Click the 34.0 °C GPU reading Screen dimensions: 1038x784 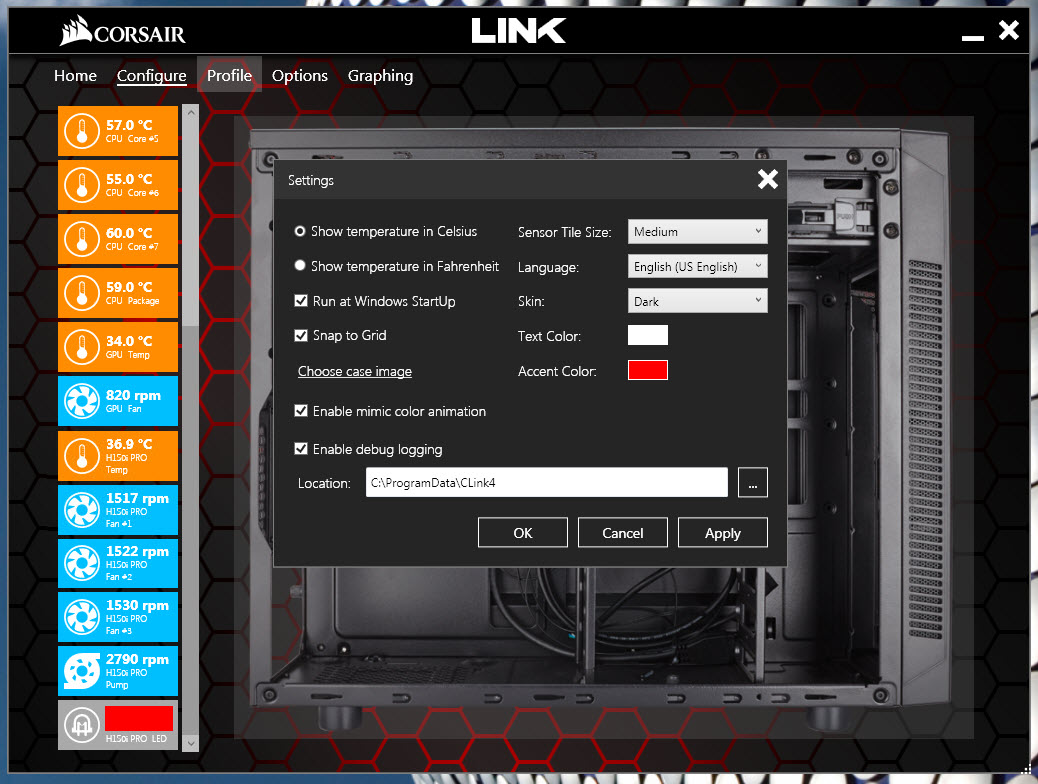[x=129, y=341]
